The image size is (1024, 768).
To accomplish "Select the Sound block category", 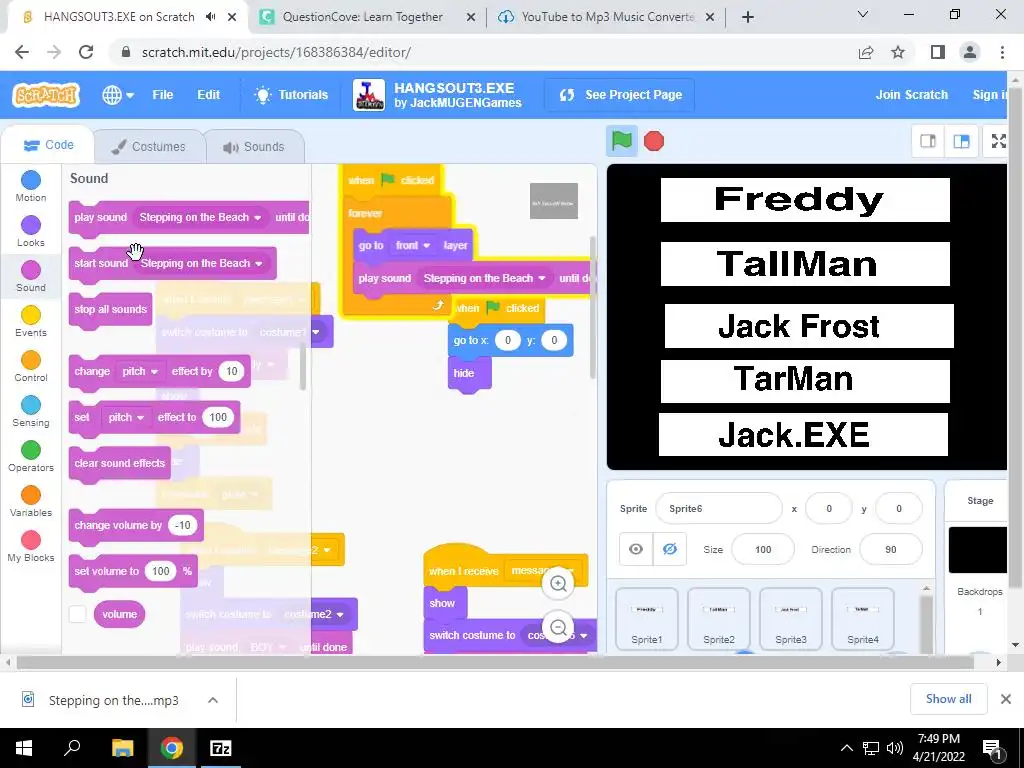I will [x=31, y=277].
